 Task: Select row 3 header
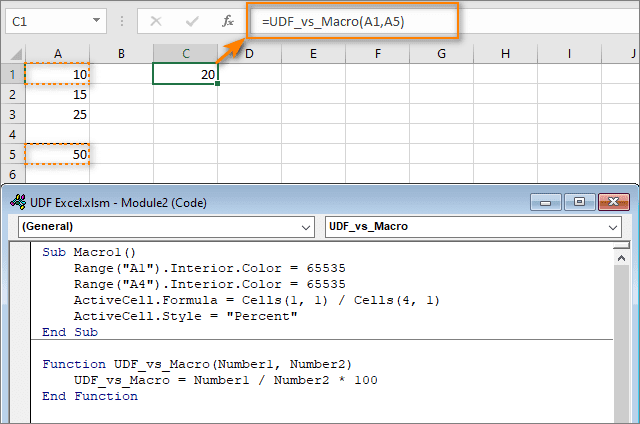(13, 114)
